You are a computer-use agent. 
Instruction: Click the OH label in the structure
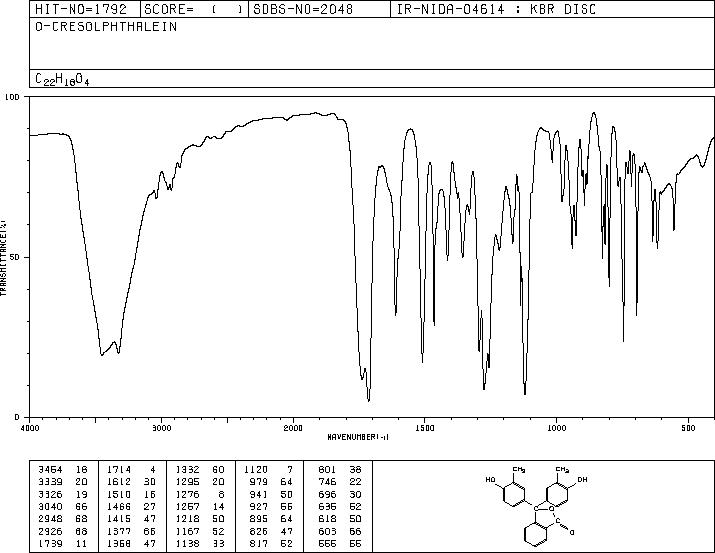[x=582, y=480]
